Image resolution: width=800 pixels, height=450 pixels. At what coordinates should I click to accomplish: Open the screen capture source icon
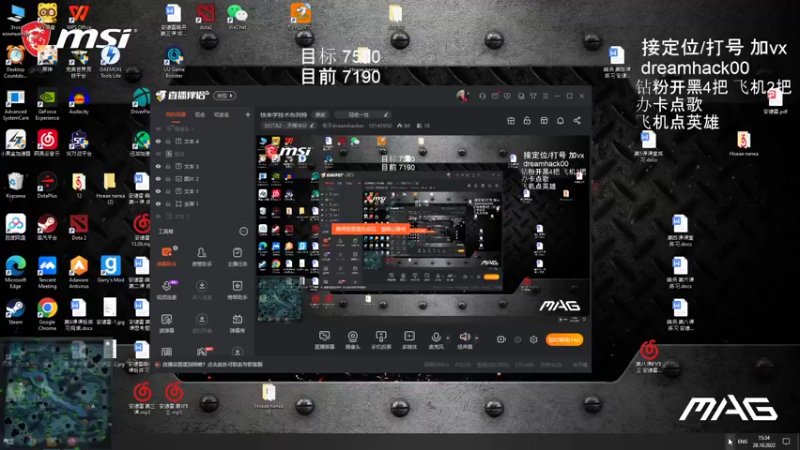[324, 339]
